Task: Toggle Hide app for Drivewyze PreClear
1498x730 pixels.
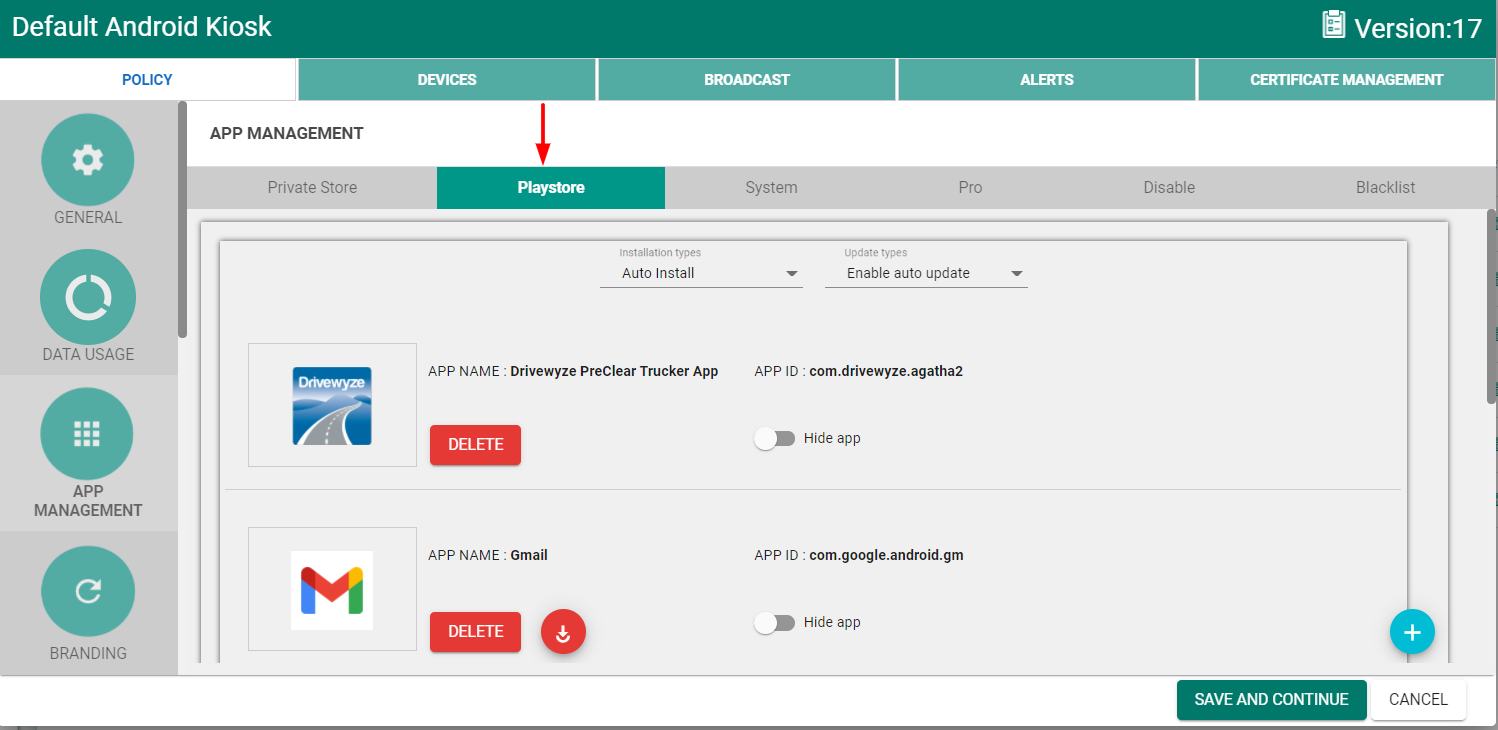Action: point(775,438)
